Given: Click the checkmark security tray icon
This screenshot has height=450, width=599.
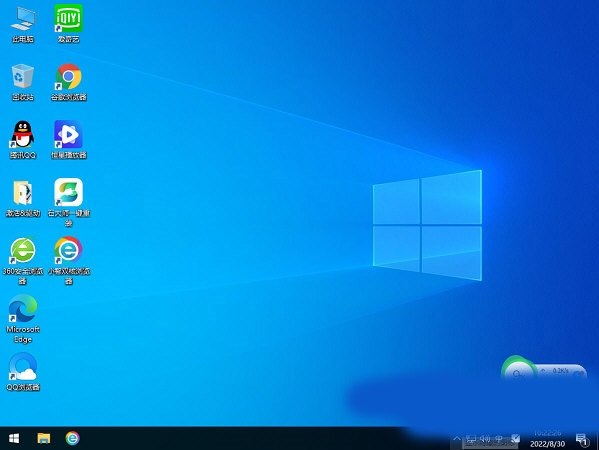Looking at the screenshot, I should pyautogui.click(x=515, y=439).
